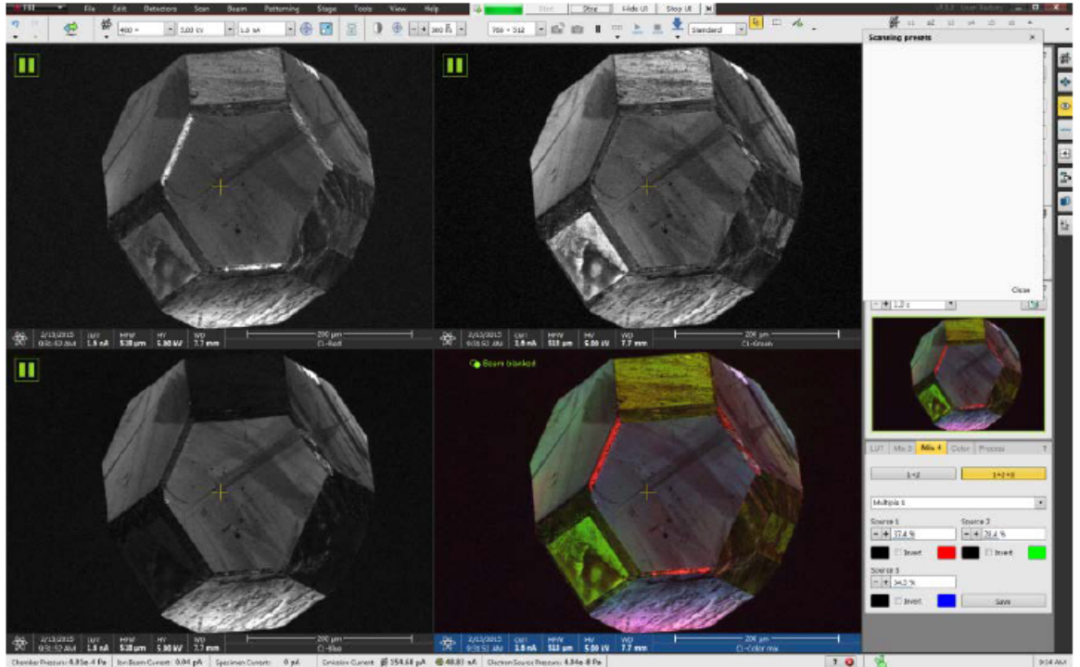Image resolution: width=1080 pixels, height=667 pixels.
Task: Open the File menu
Action: [90, 9]
